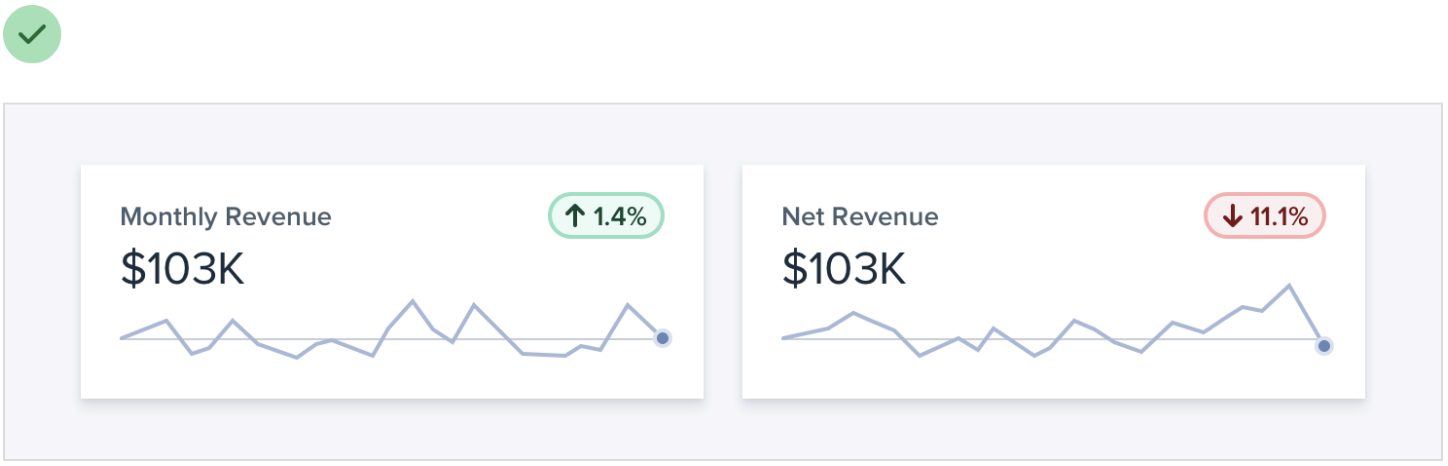The height and width of the screenshot is (466, 1448).
Task: Click empty space inside the Net Revenue card
Action: click(x=1080, y=250)
